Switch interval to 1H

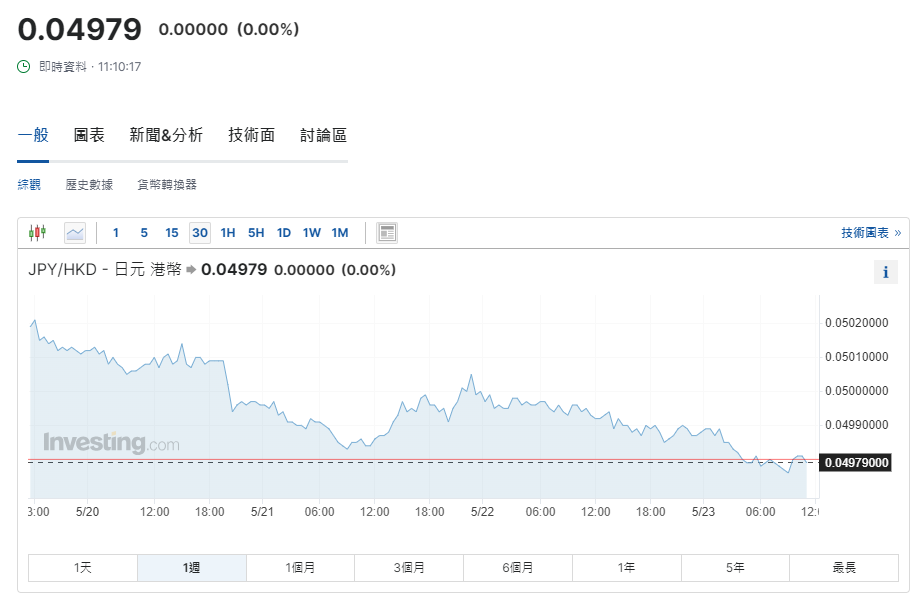tap(228, 233)
